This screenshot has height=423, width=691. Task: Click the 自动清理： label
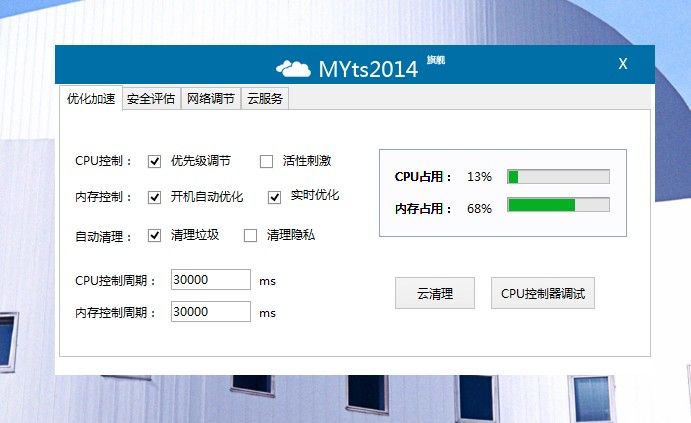[103, 237]
